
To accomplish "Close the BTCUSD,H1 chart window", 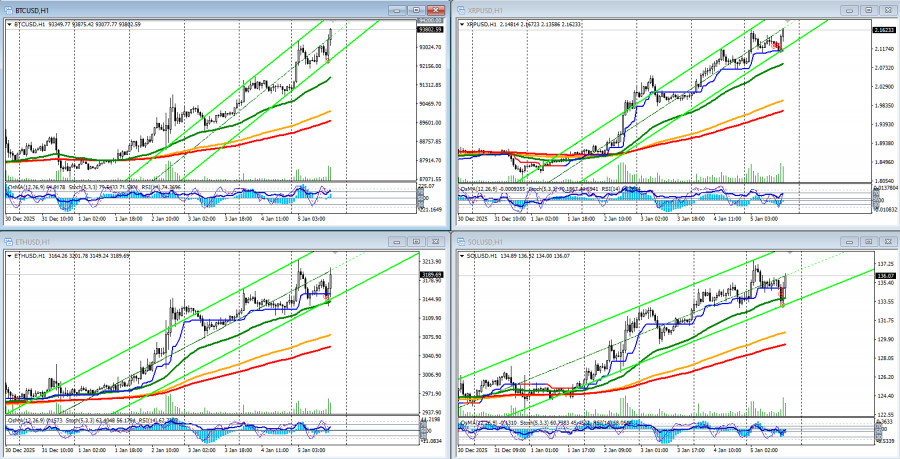I will pos(435,9).
